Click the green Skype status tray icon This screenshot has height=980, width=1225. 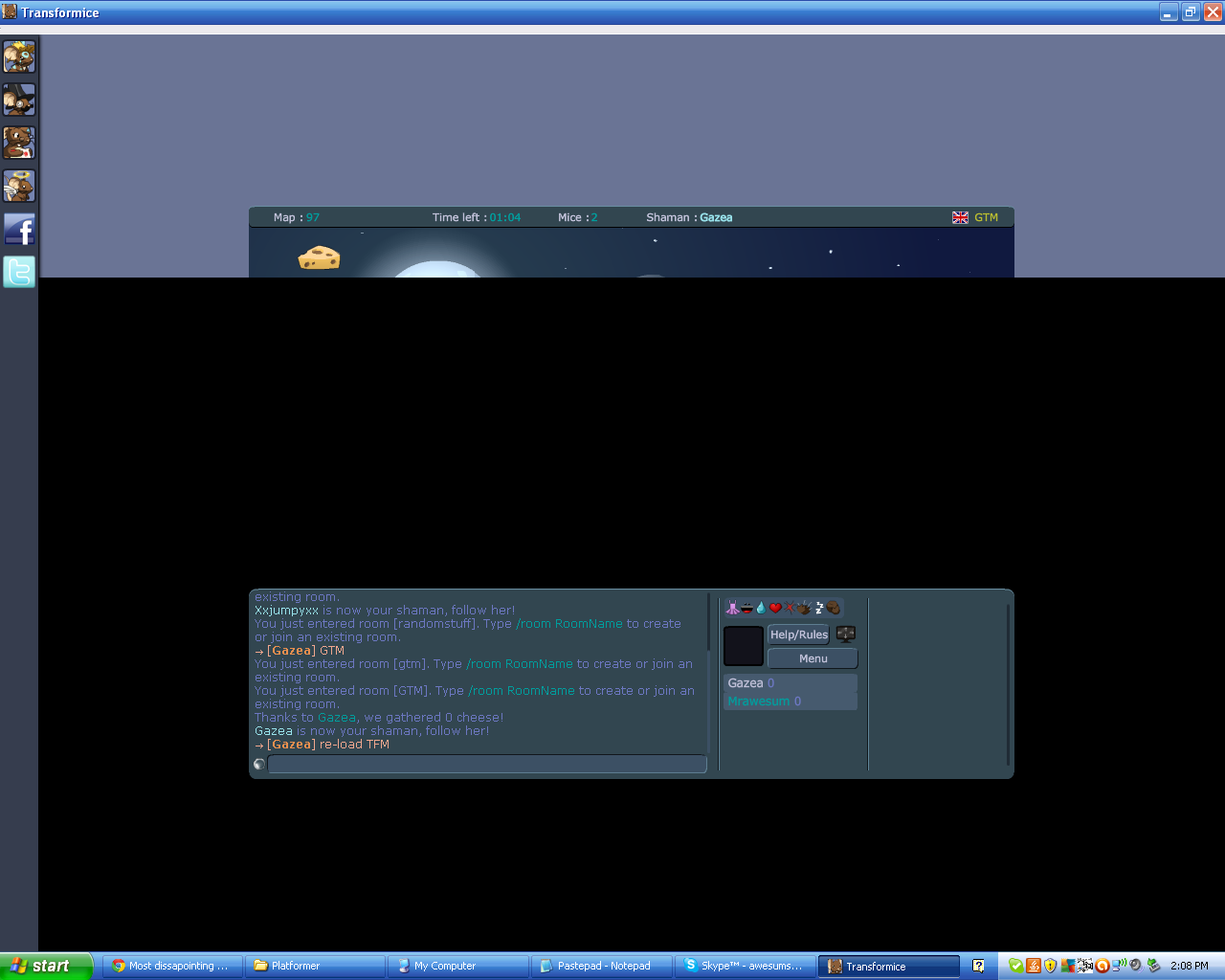pos(1016,966)
